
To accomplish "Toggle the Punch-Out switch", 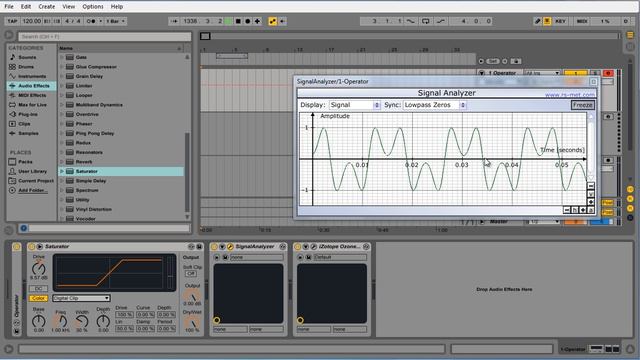I will [441, 21].
